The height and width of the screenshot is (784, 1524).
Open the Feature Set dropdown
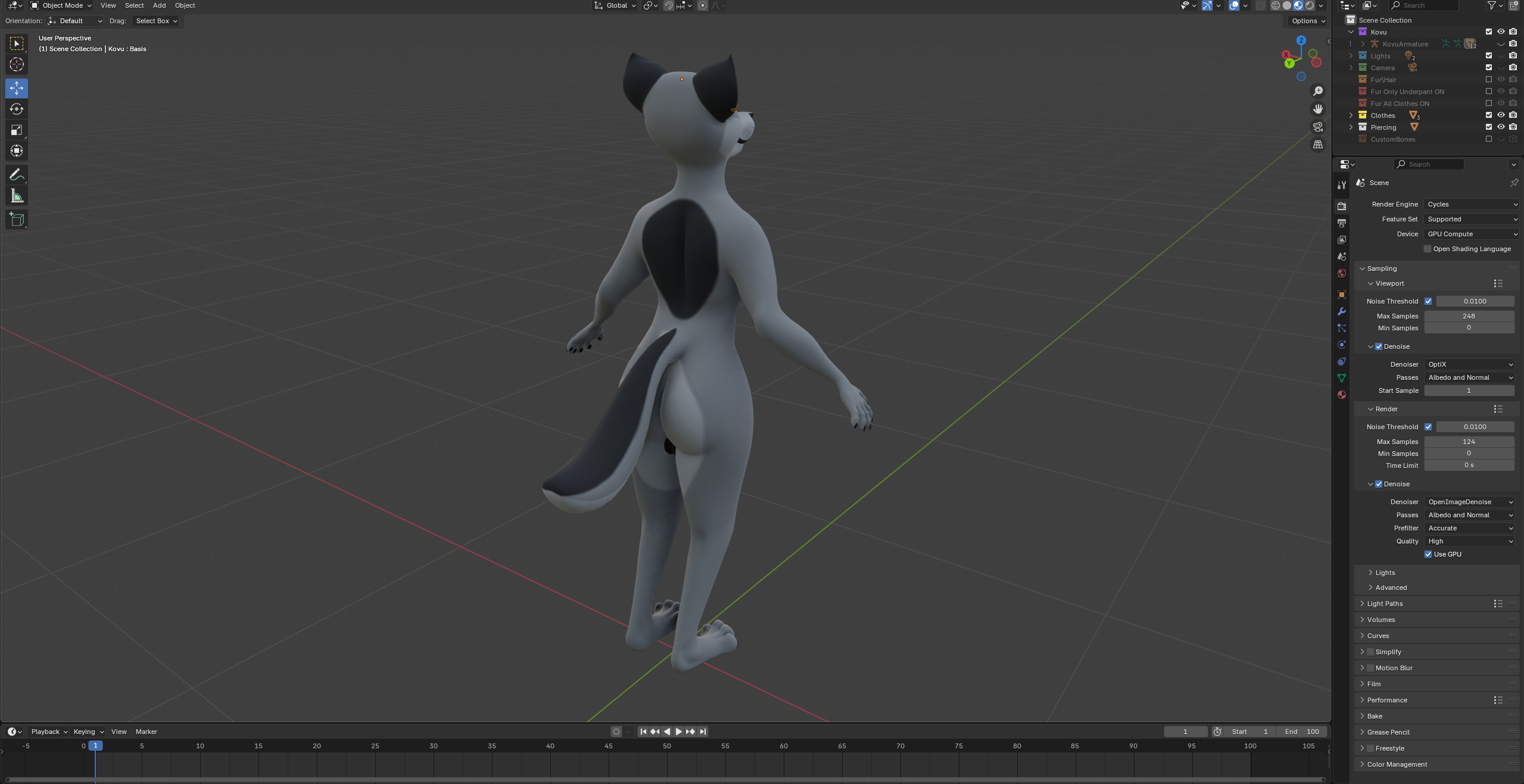point(1471,219)
